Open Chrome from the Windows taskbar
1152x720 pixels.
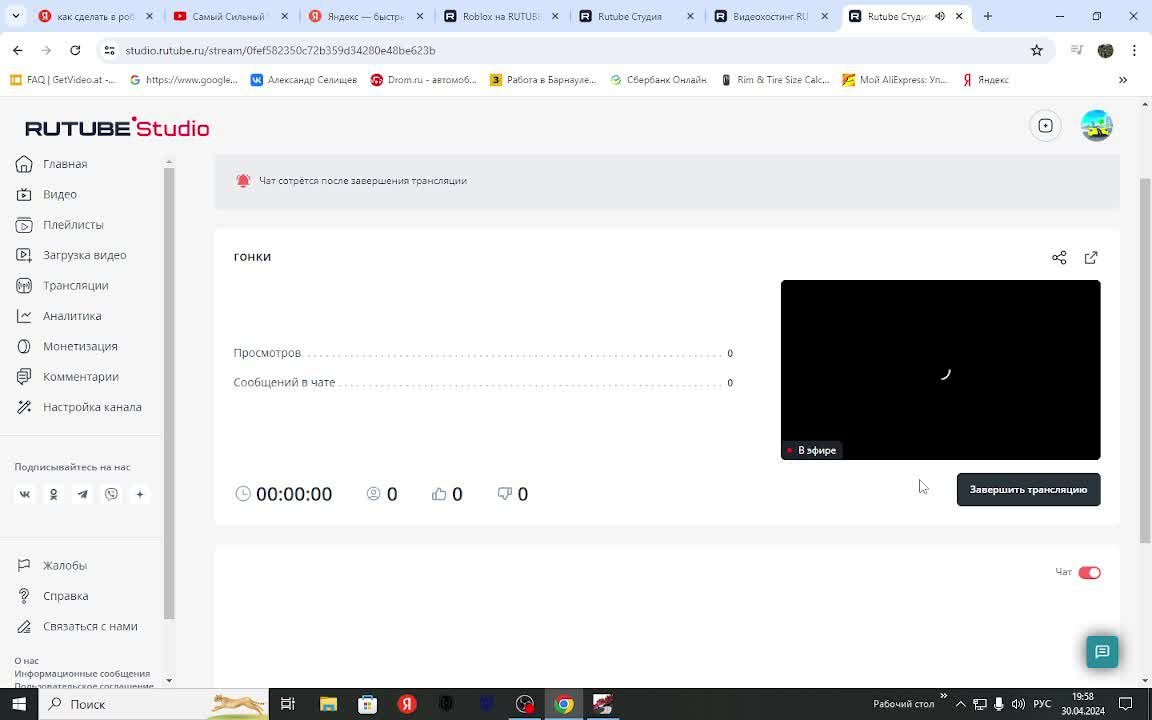pos(564,704)
